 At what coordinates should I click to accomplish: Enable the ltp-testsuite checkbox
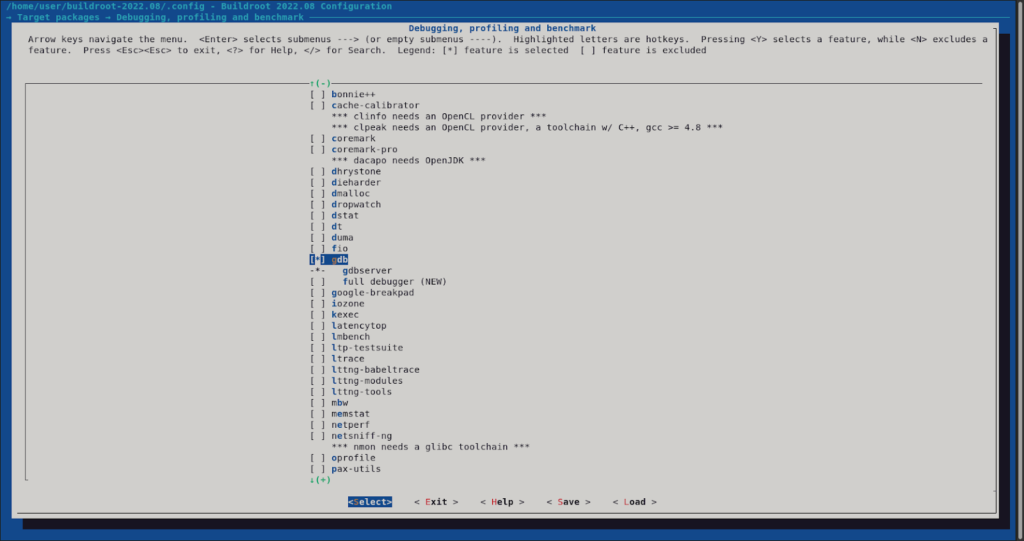point(317,348)
